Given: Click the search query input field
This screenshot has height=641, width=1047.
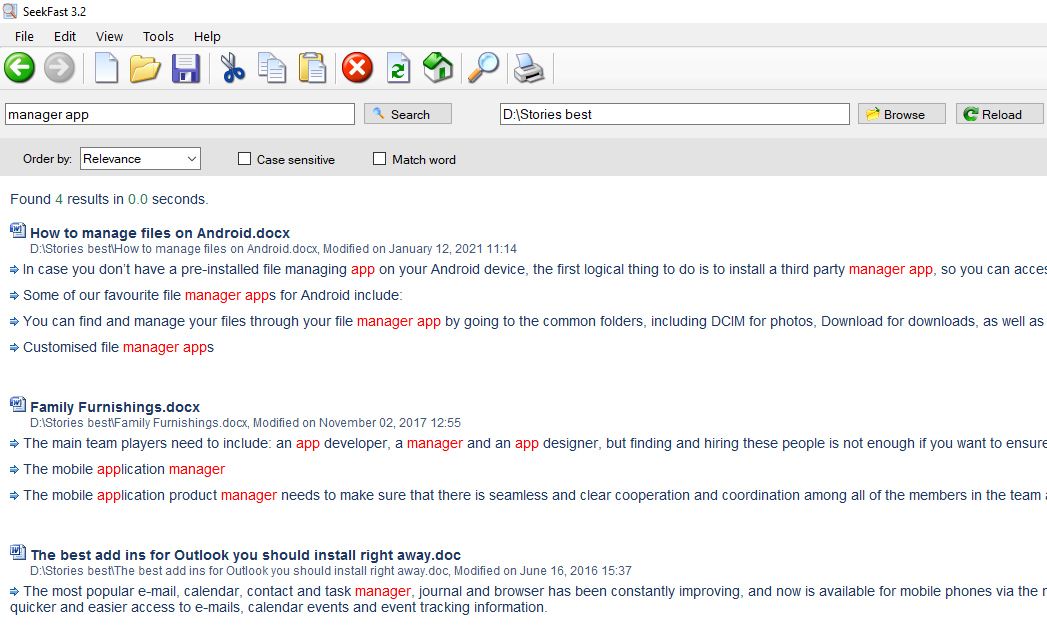Looking at the screenshot, I should coord(180,114).
